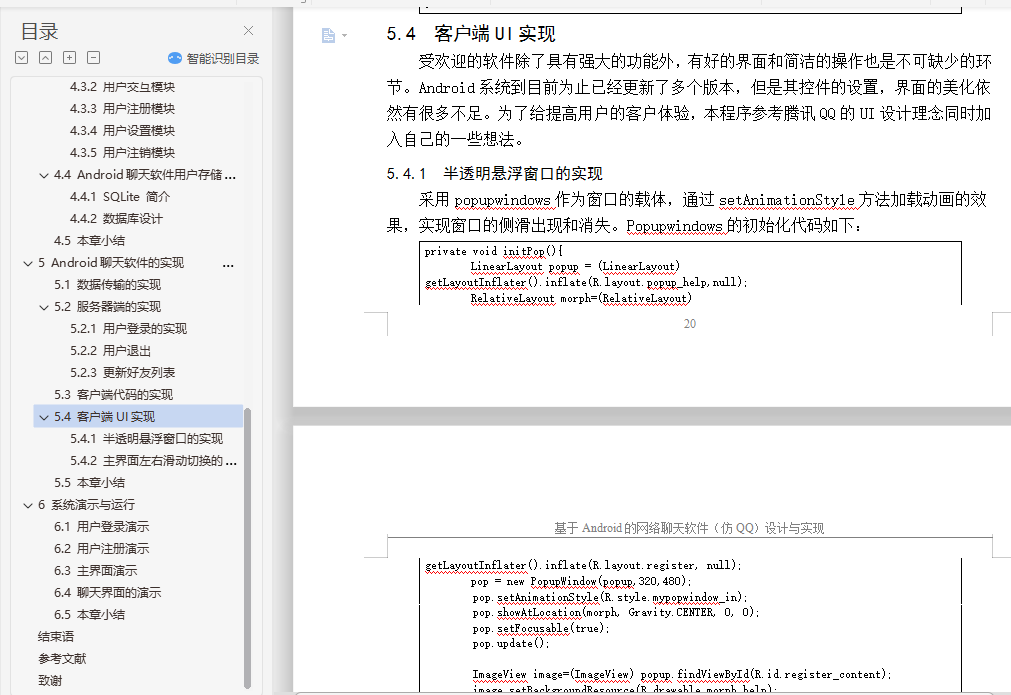1011x695 pixels.
Task: Open 5.4.1 半透明悬浮窗口的实现 entry
Action: click(146, 438)
